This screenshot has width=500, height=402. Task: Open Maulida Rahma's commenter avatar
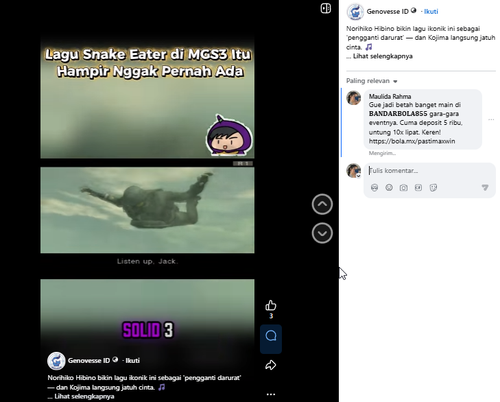(x=354, y=98)
